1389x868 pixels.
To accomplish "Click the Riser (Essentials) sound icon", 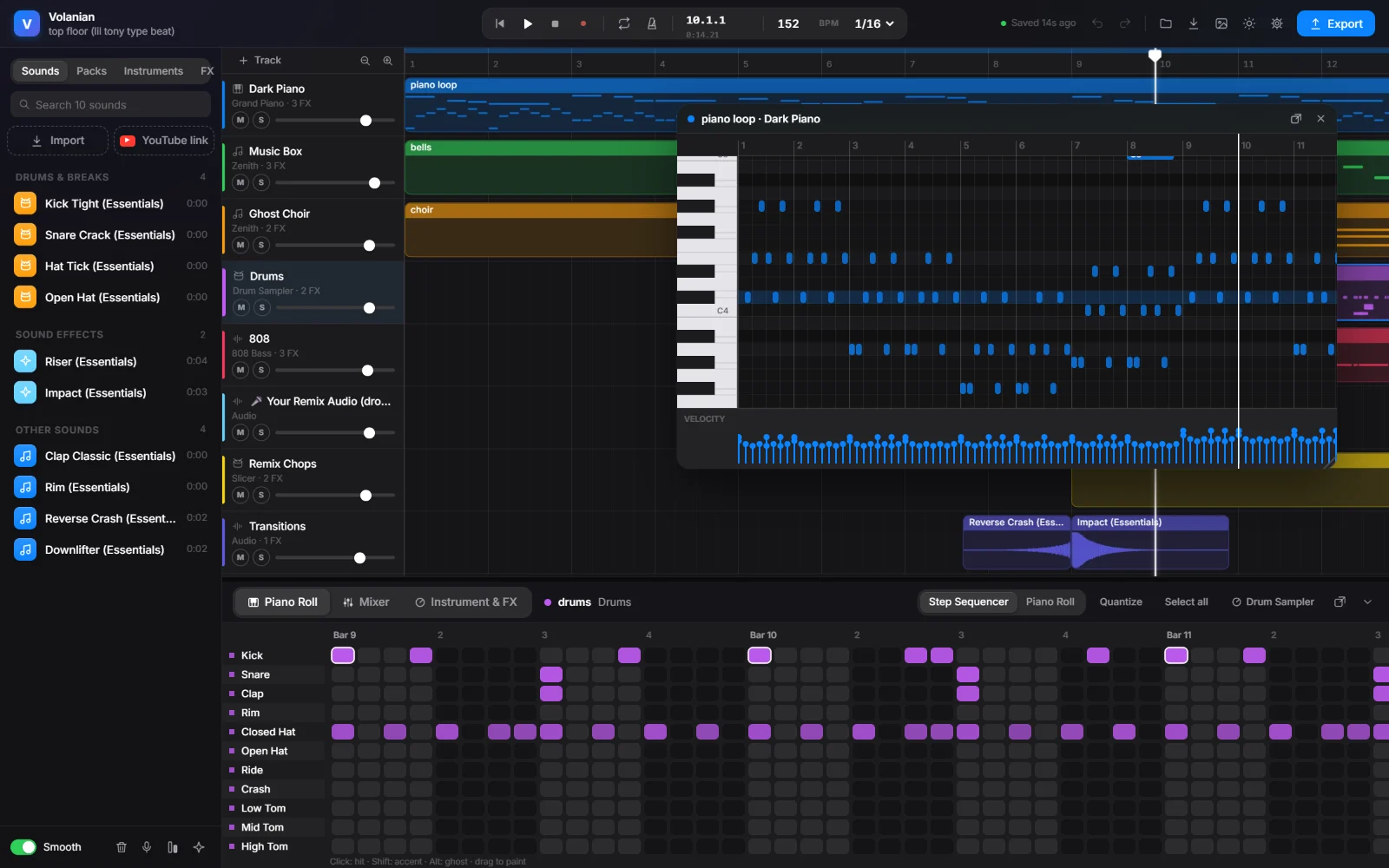I will [x=25, y=361].
